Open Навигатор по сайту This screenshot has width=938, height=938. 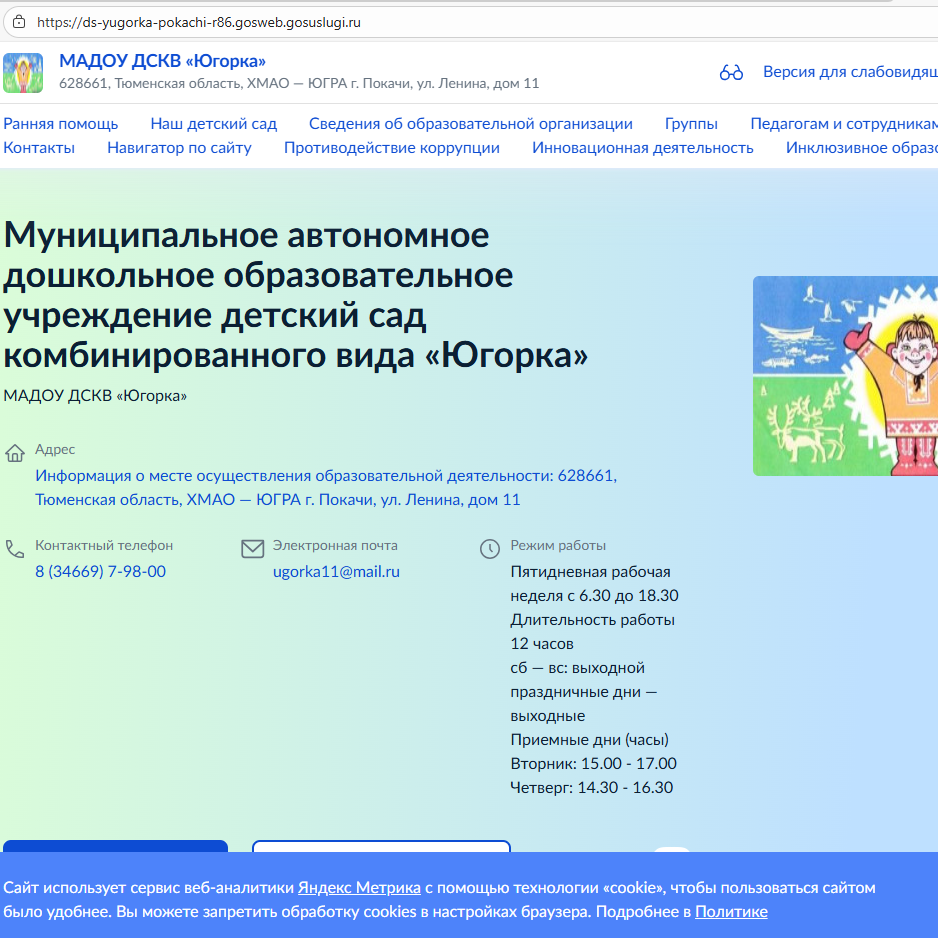pos(179,148)
